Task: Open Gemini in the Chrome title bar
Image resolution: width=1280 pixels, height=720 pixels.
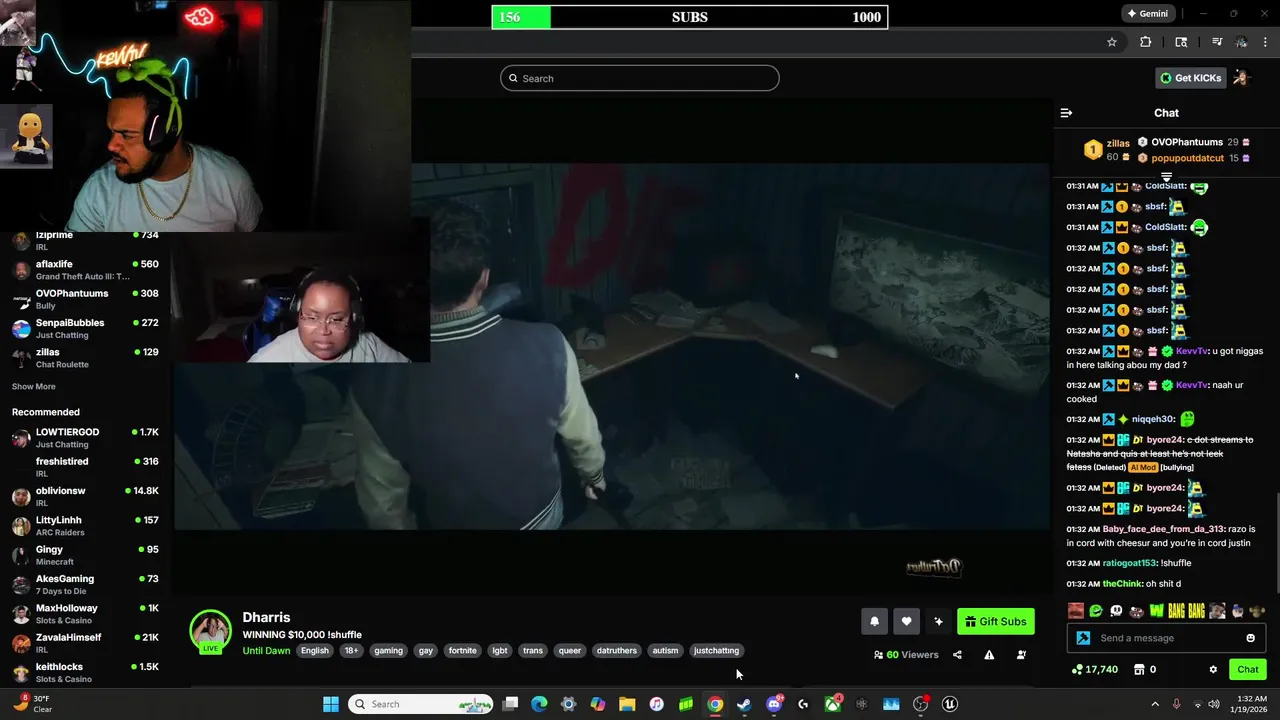Action: 1147,14
